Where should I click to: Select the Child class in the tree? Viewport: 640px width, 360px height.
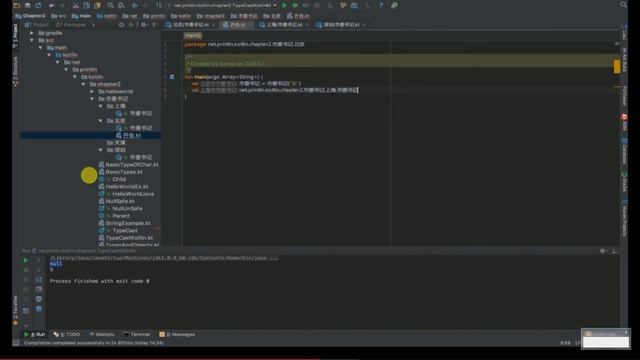[x=113, y=179]
